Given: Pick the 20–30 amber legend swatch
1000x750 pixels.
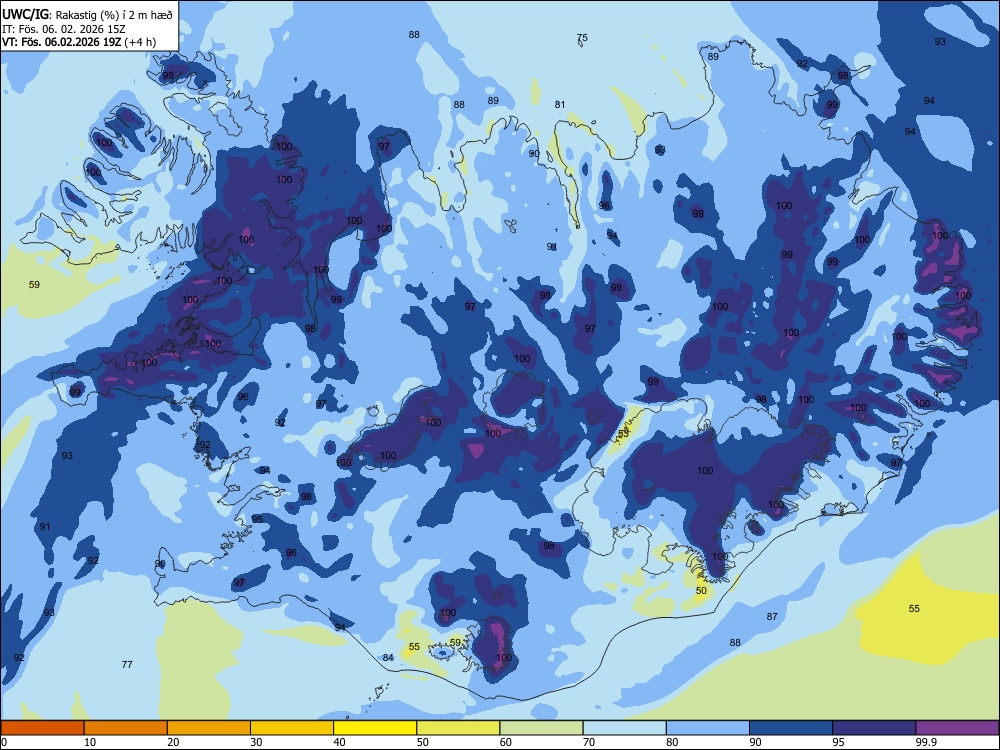Looking at the screenshot, I should point(209,728).
